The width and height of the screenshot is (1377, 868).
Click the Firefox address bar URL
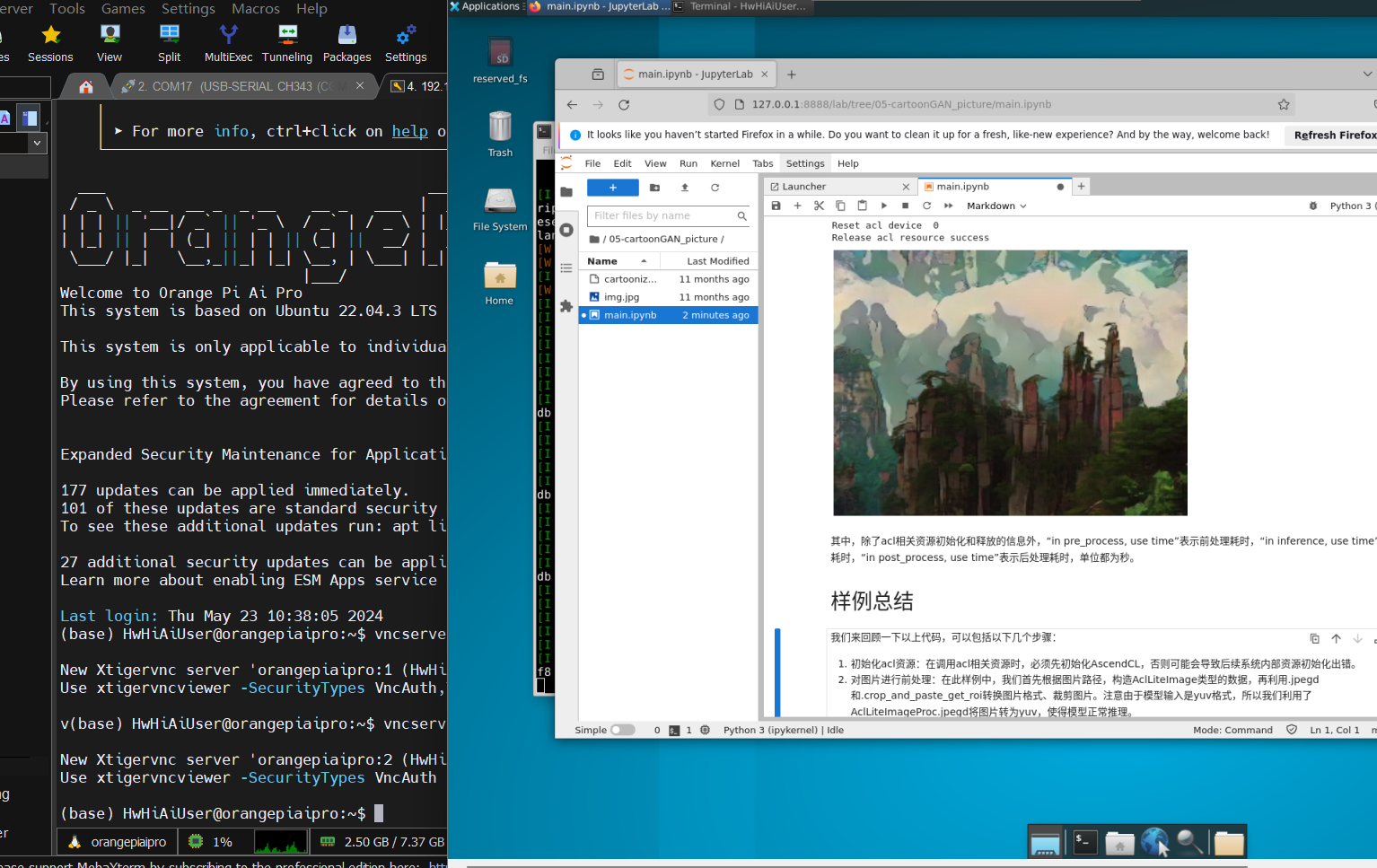coord(901,104)
